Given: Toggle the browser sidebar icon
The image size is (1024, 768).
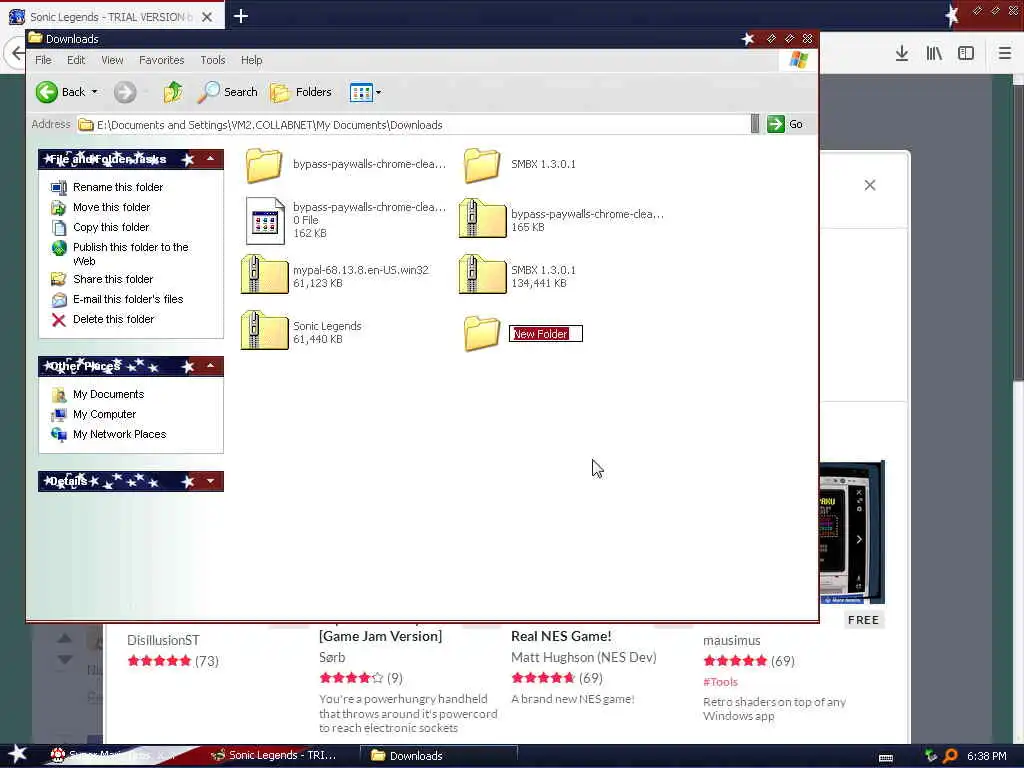Looking at the screenshot, I should 966,54.
